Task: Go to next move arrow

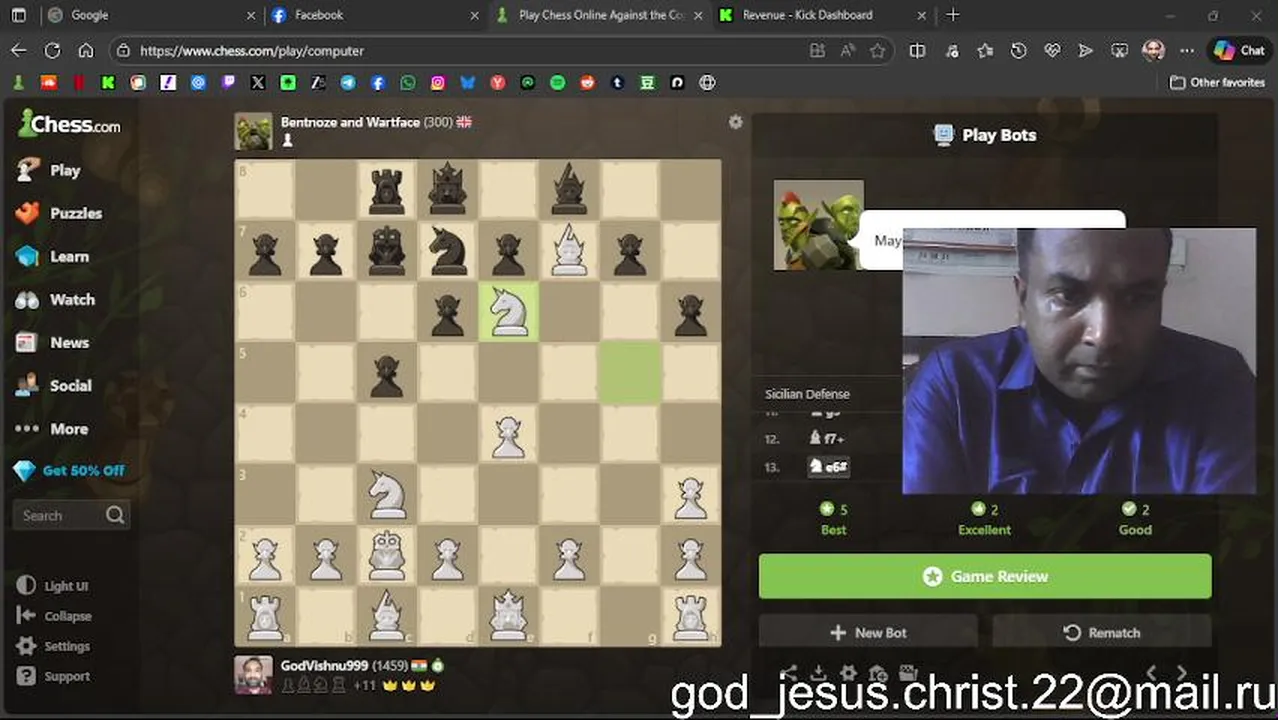Action: coord(1181,674)
